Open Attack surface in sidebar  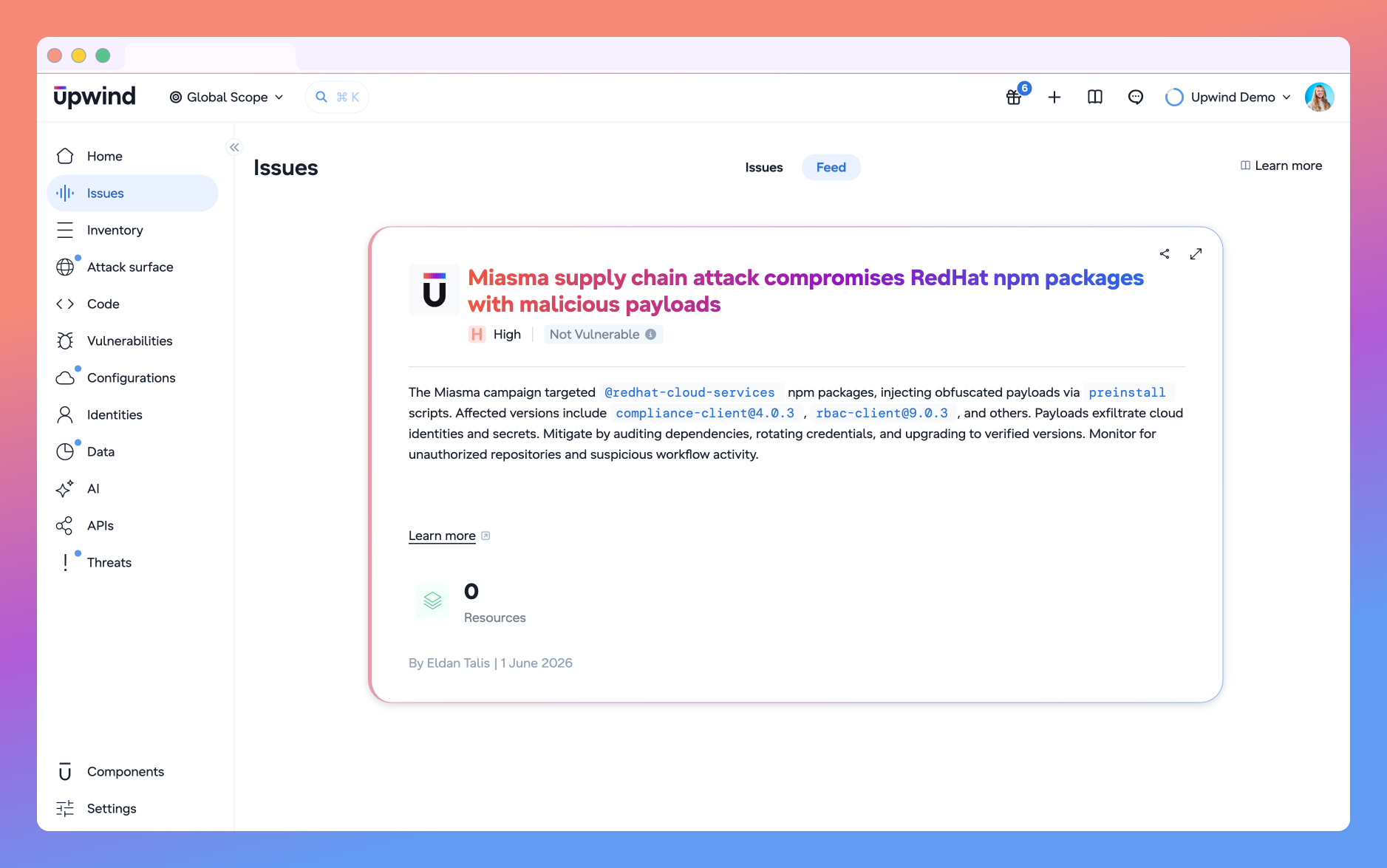click(x=133, y=267)
